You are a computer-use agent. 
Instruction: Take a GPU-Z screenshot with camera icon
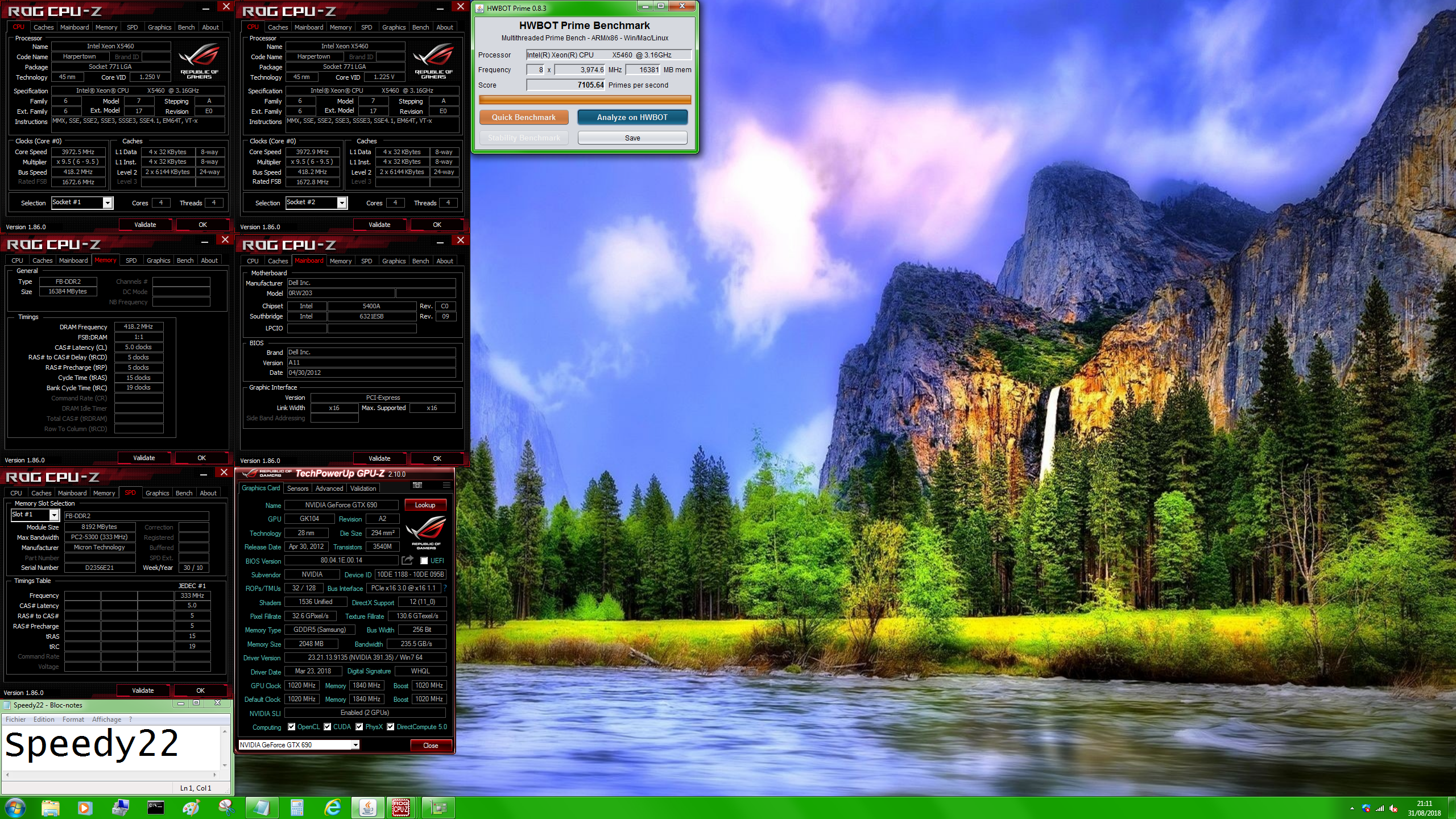[x=417, y=485]
